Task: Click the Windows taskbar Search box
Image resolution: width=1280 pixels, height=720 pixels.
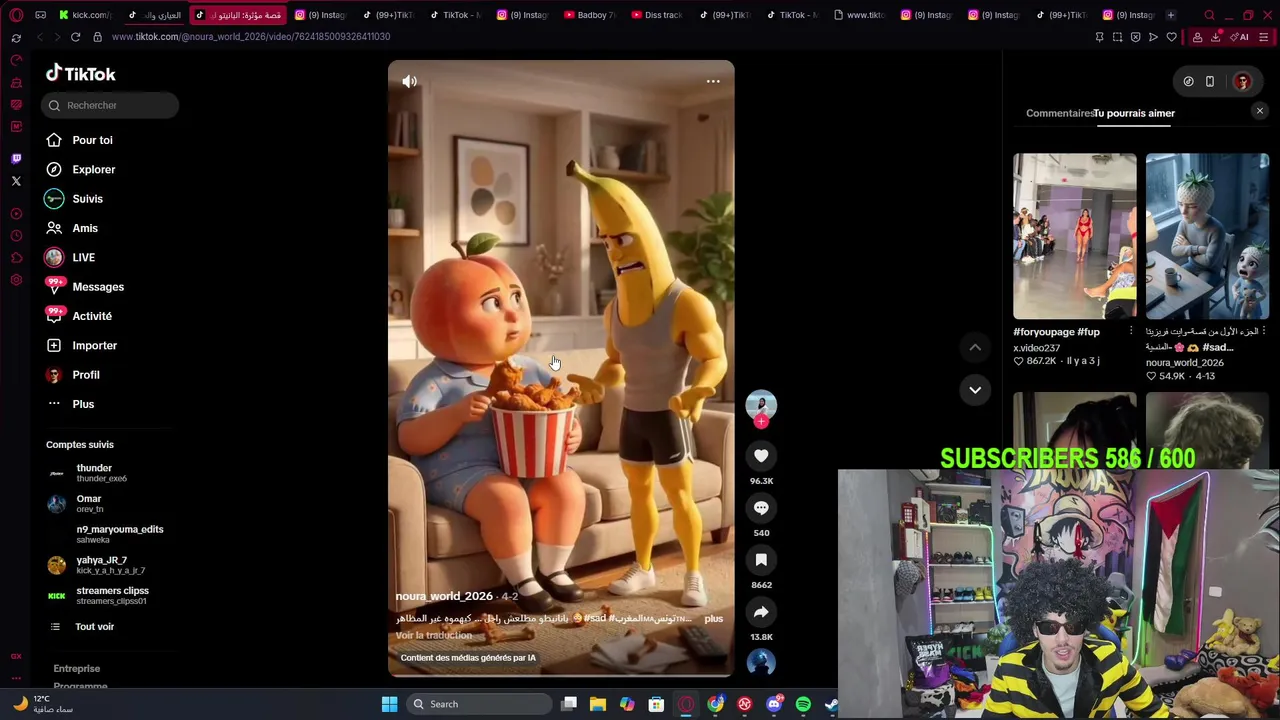Action: click(x=480, y=704)
